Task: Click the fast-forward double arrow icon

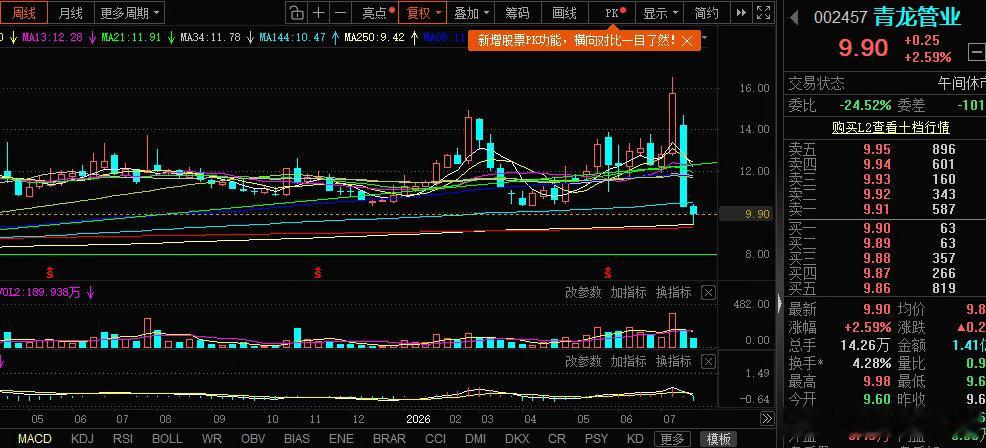Action: pyautogui.click(x=742, y=13)
